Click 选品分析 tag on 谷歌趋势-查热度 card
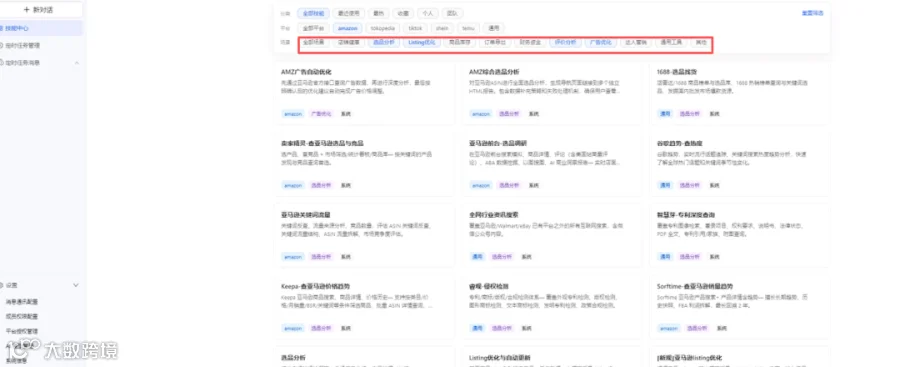The width and height of the screenshot is (900, 367). tap(689, 186)
